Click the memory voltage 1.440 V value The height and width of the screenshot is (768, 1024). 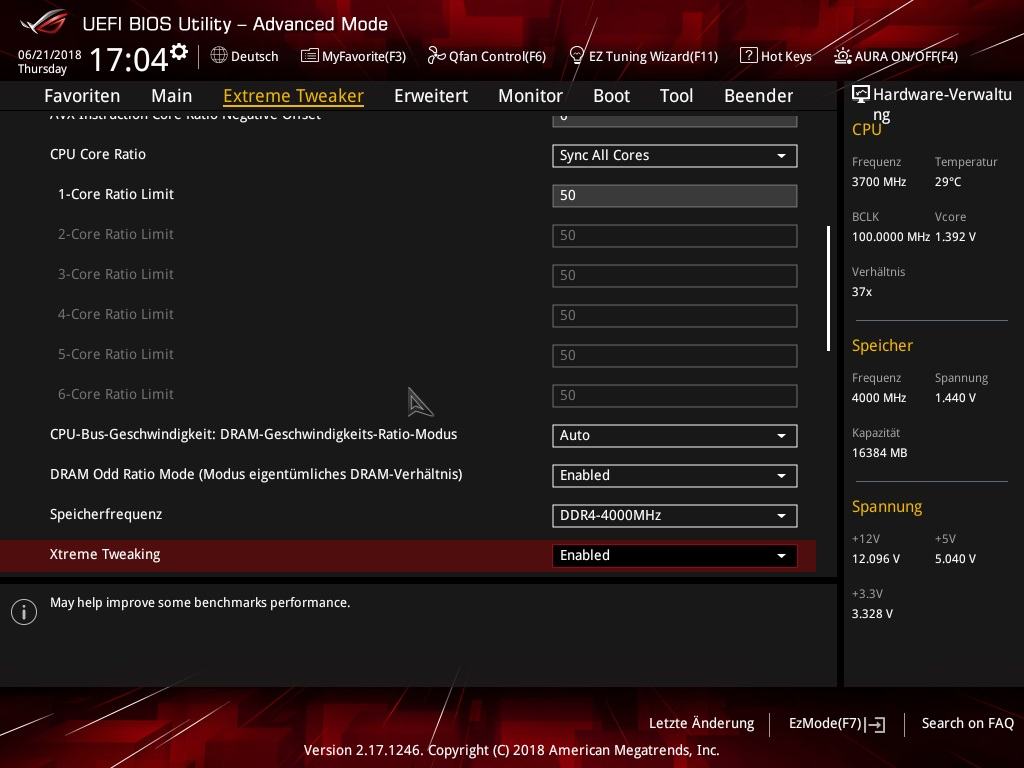[x=955, y=398]
